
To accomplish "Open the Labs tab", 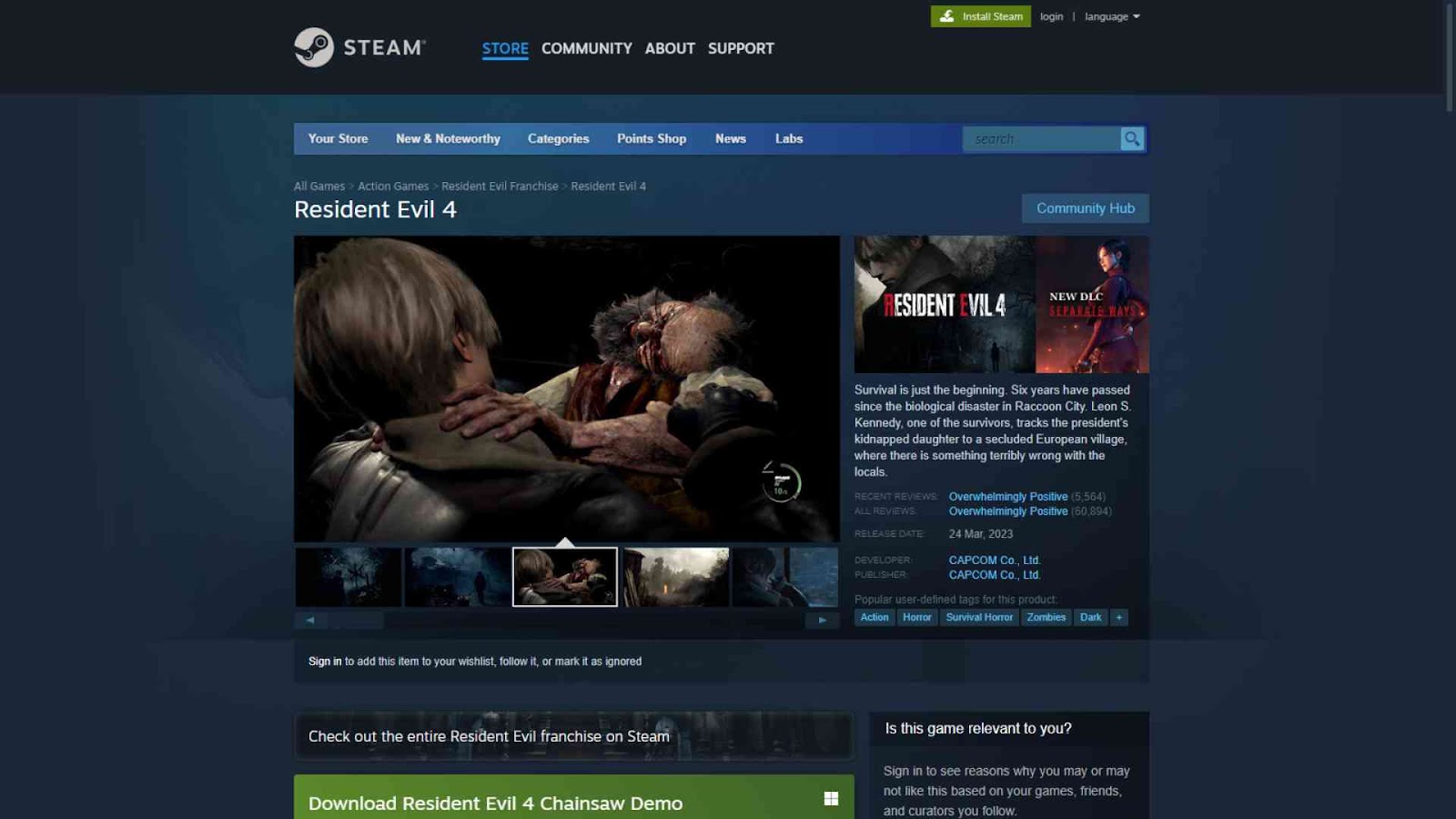I will point(789,138).
